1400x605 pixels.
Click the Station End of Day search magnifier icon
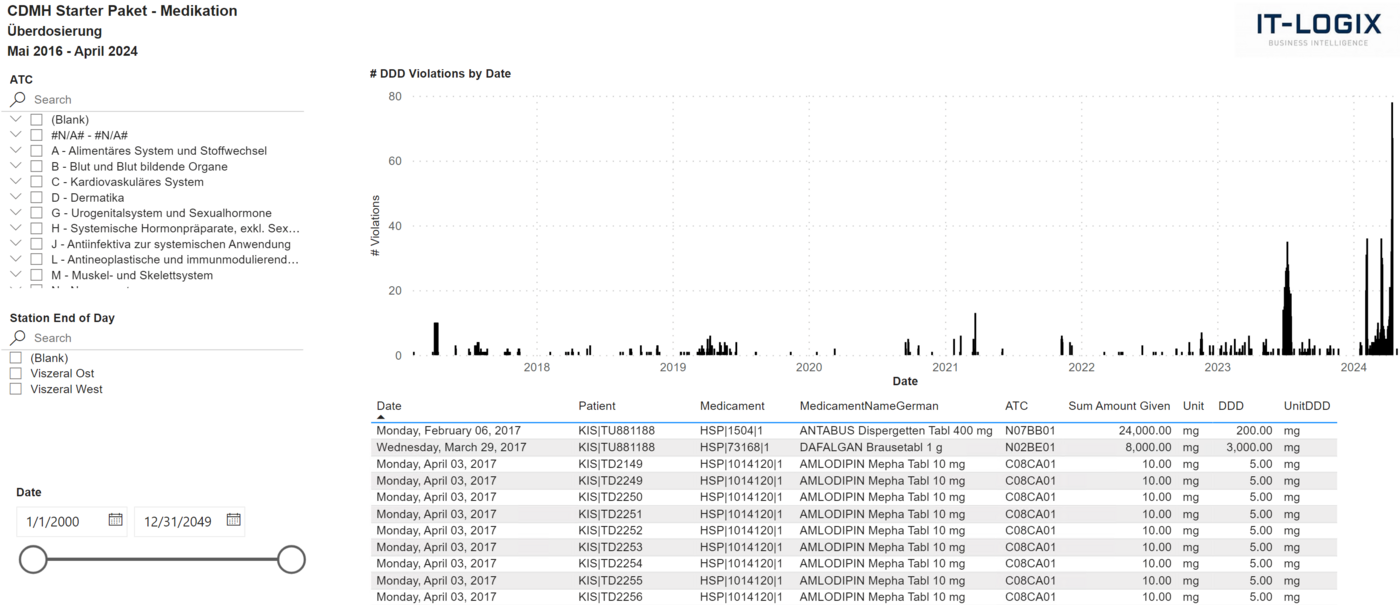pos(18,338)
